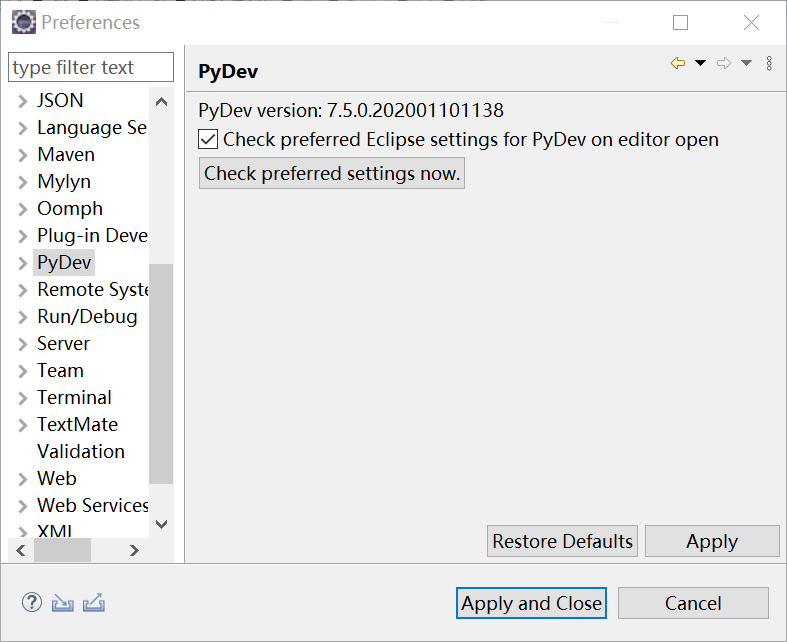Select Terminal in the preferences tree
Viewport: 787px width, 642px height.
pyautogui.click(x=74, y=397)
